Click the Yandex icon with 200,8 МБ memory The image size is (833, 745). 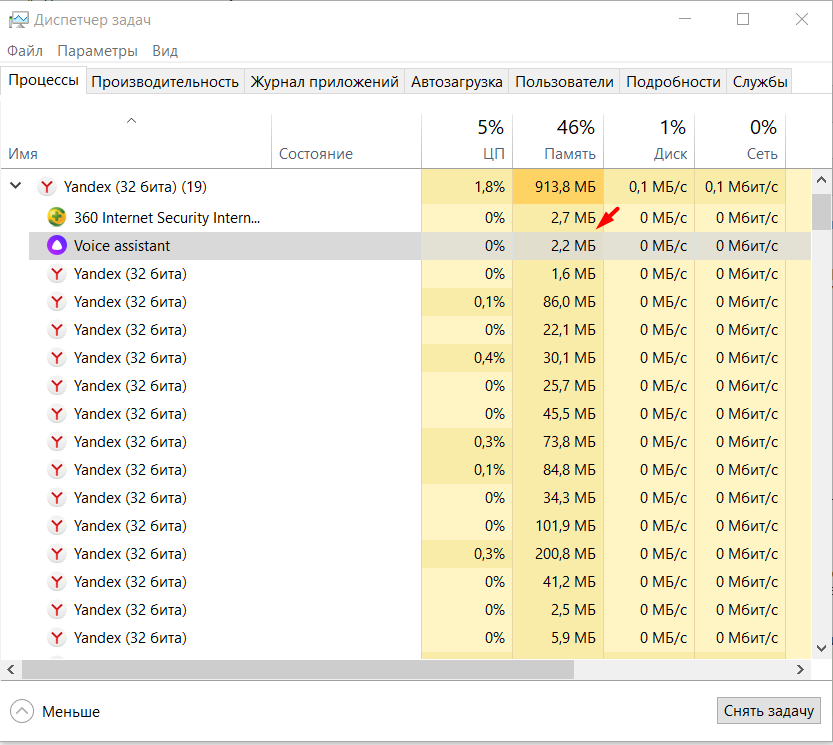[57, 553]
